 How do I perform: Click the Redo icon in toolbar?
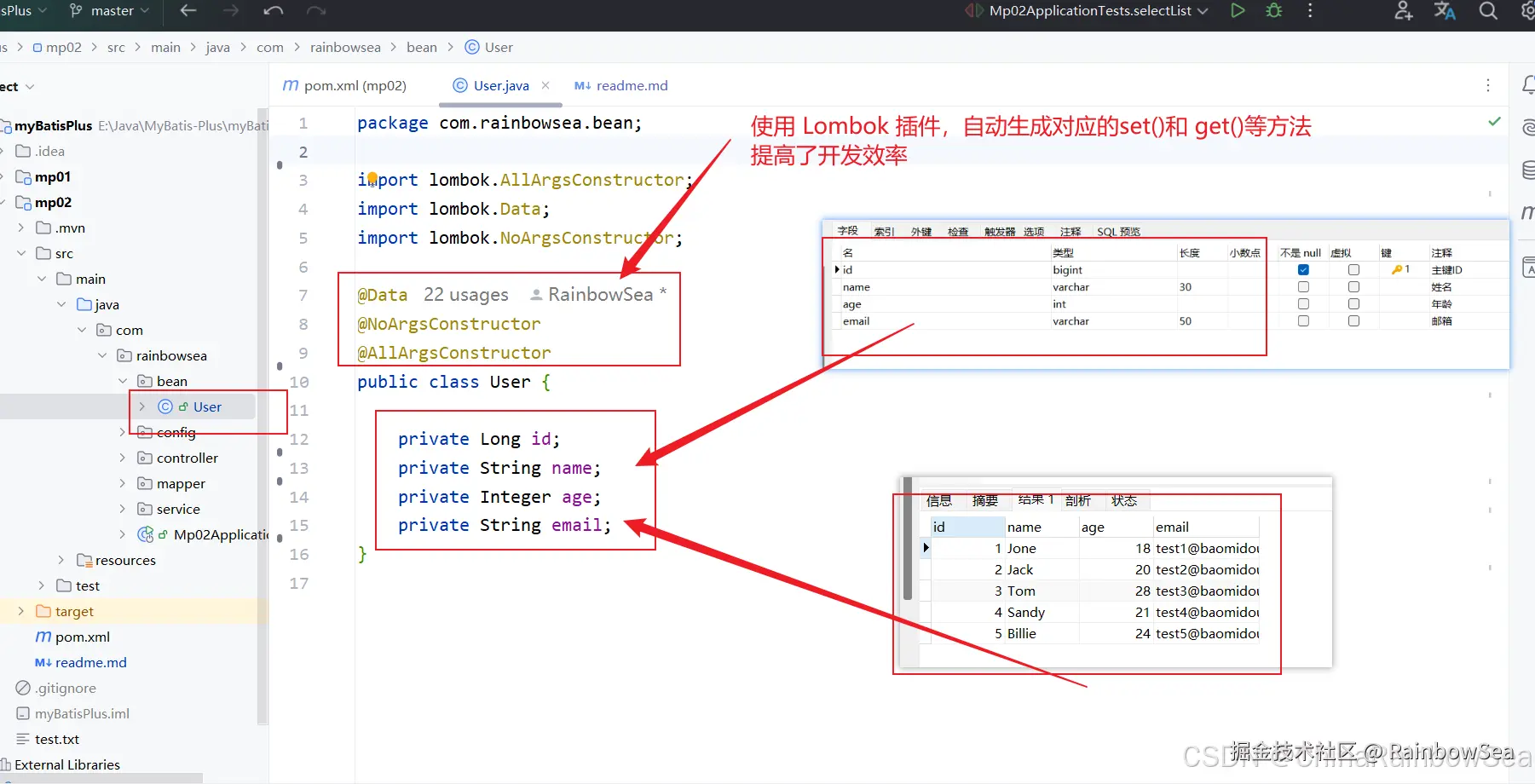click(x=316, y=10)
